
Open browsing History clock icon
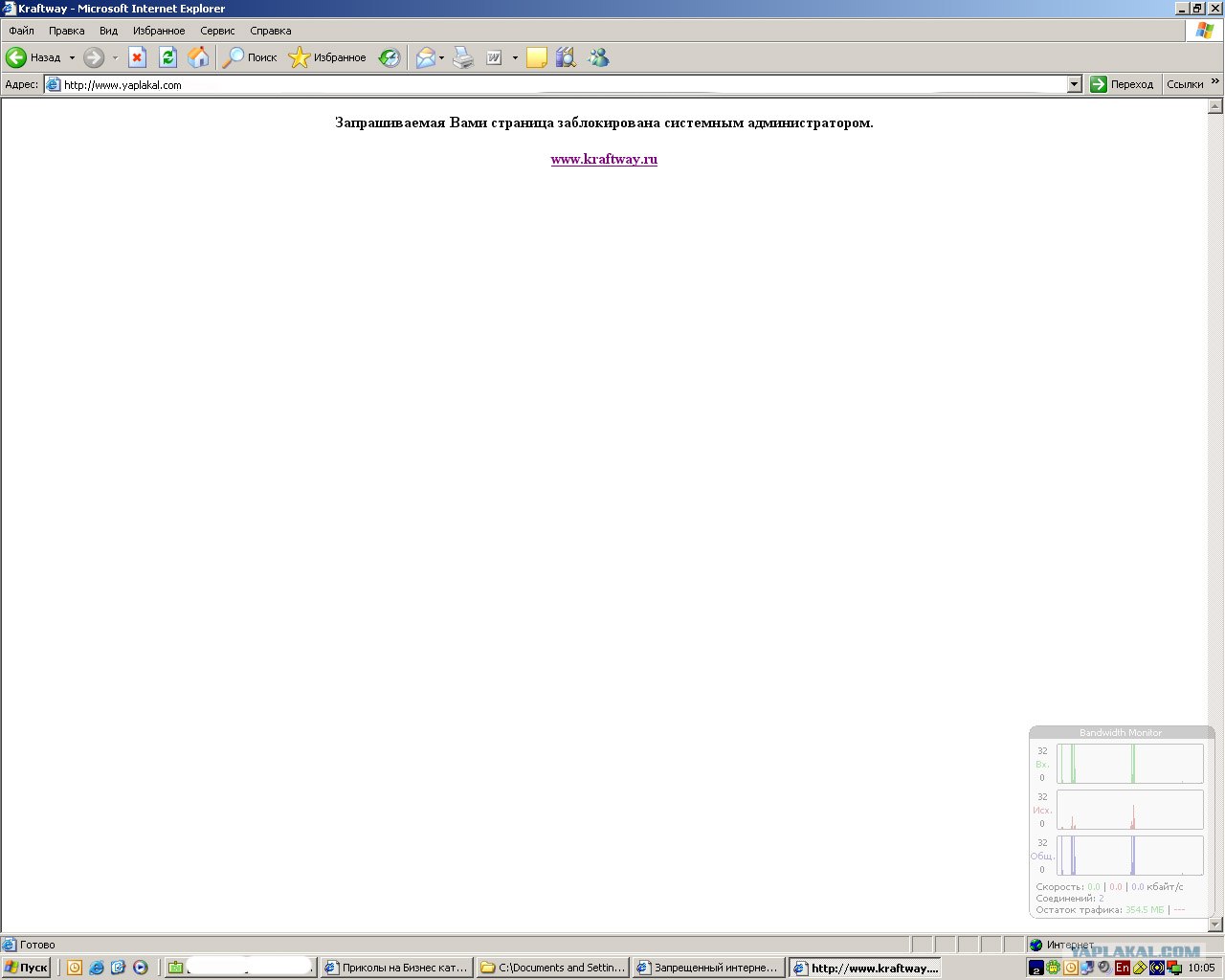[x=390, y=57]
